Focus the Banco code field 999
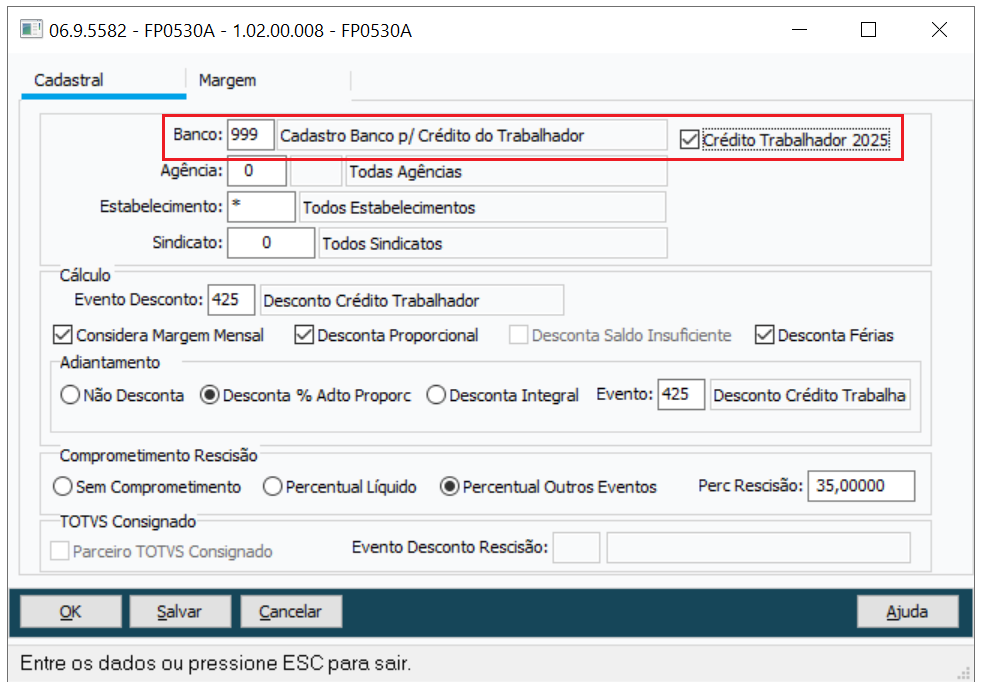The image size is (984, 691). (x=250, y=135)
